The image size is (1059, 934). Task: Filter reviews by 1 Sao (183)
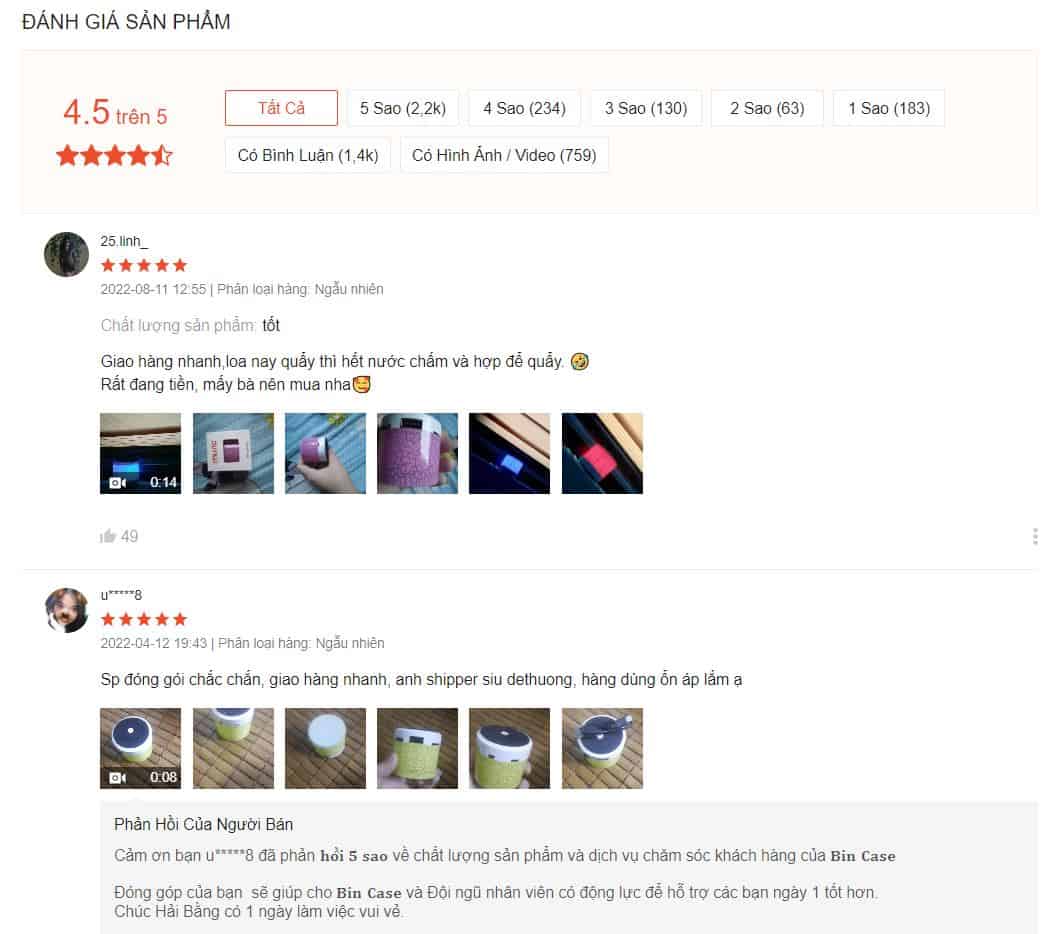[889, 108]
